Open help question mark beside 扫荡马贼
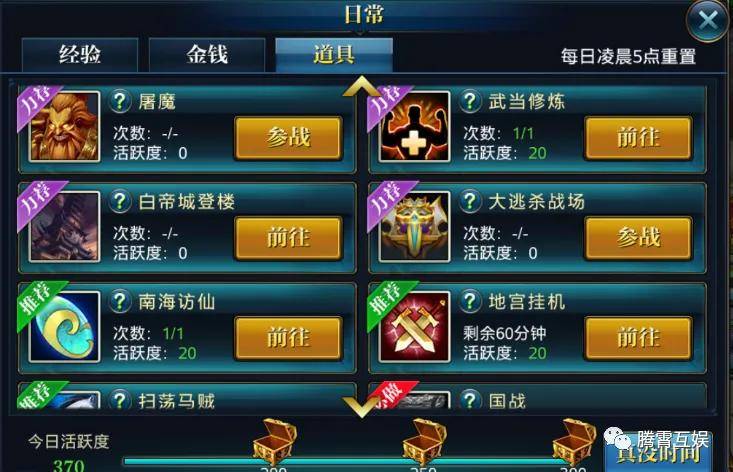Image resolution: width=733 pixels, height=472 pixels. click(120, 400)
